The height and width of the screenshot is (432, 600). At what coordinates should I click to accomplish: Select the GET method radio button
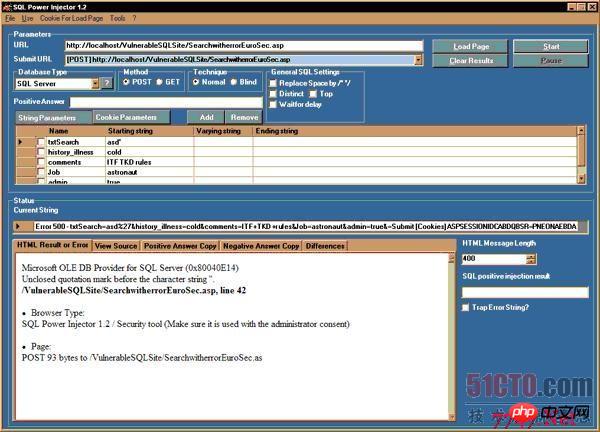[160, 82]
